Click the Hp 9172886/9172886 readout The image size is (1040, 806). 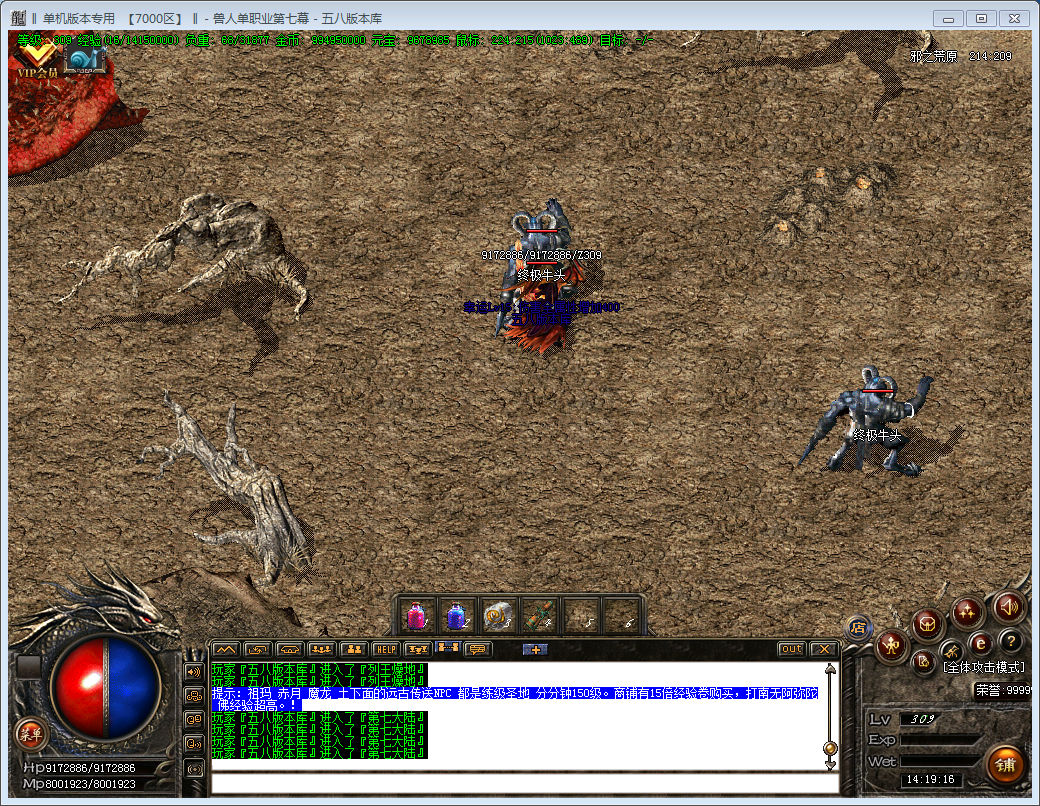(80, 768)
